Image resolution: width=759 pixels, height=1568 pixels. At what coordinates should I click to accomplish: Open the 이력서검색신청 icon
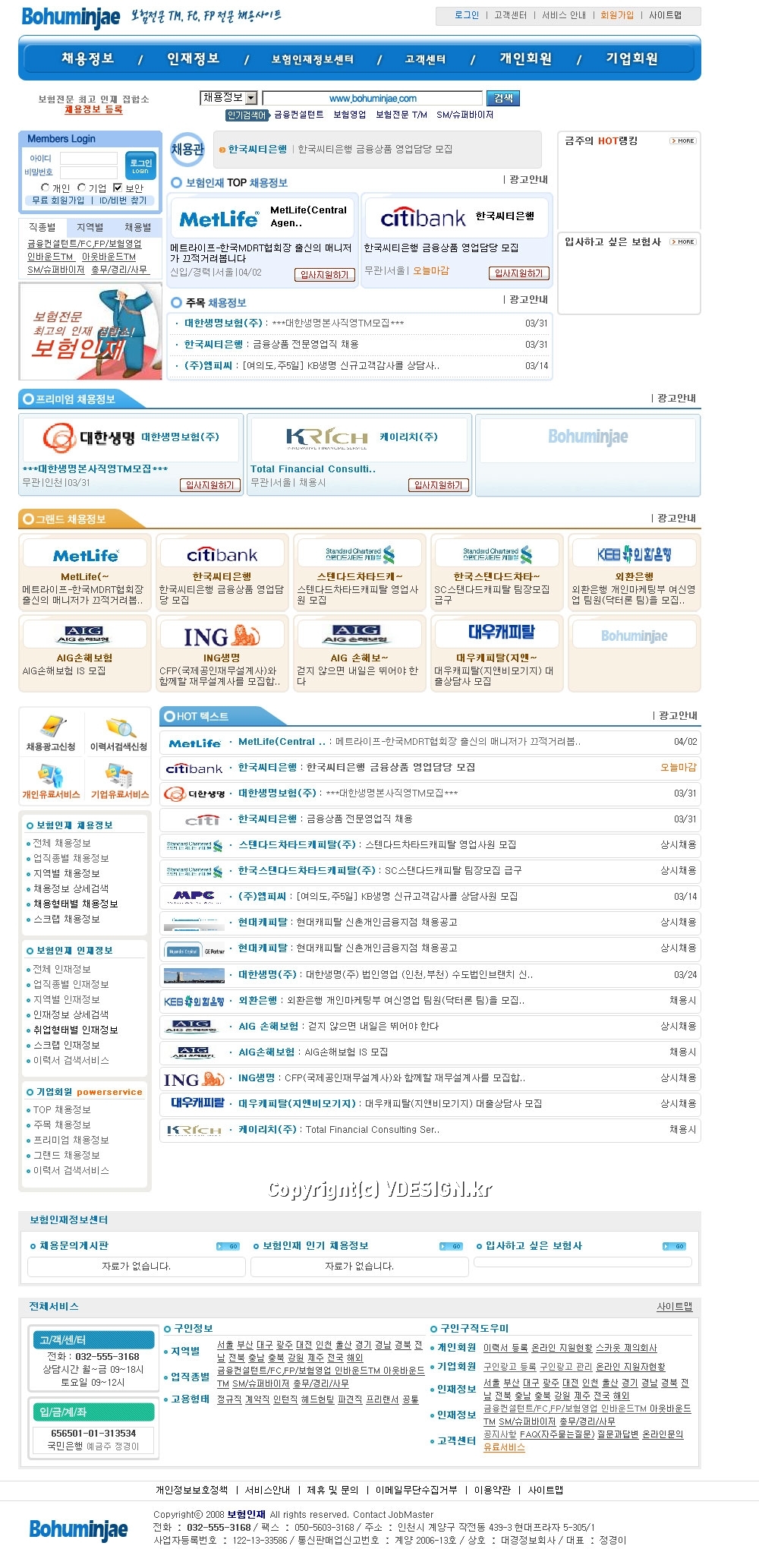119,733
